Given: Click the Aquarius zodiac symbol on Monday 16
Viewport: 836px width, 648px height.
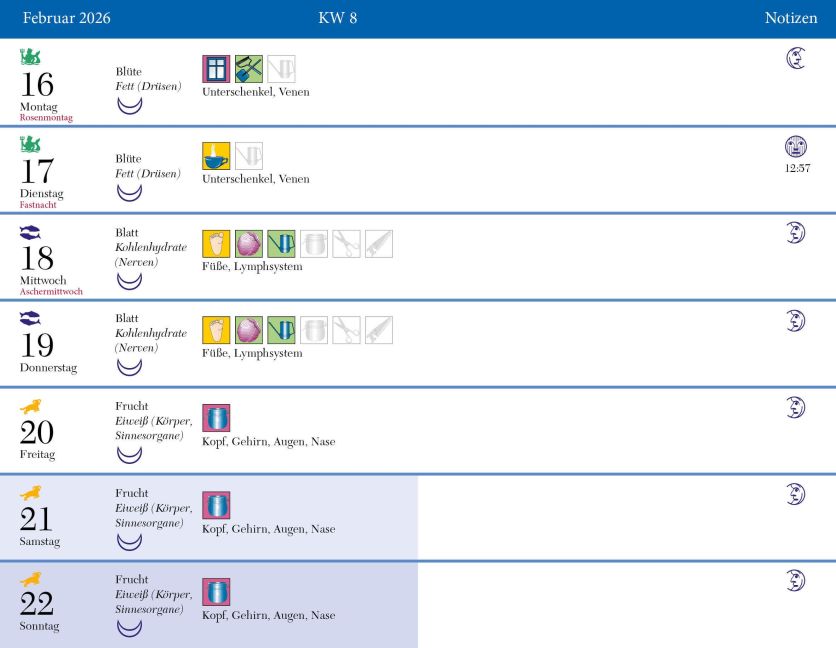Looking at the screenshot, I should pyautogui.click(x=30, y=57).
